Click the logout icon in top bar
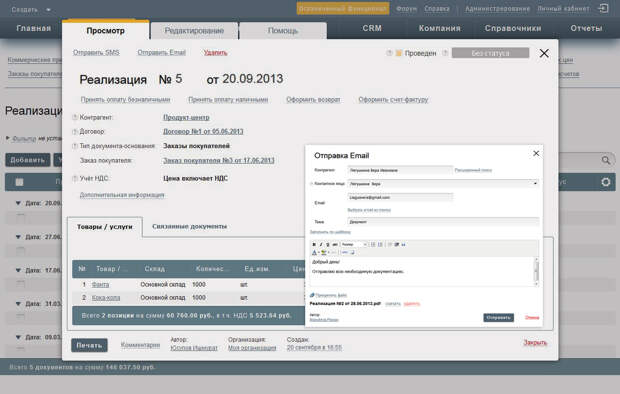This screenshot has height=394, width=620. (x=603, y=8)
